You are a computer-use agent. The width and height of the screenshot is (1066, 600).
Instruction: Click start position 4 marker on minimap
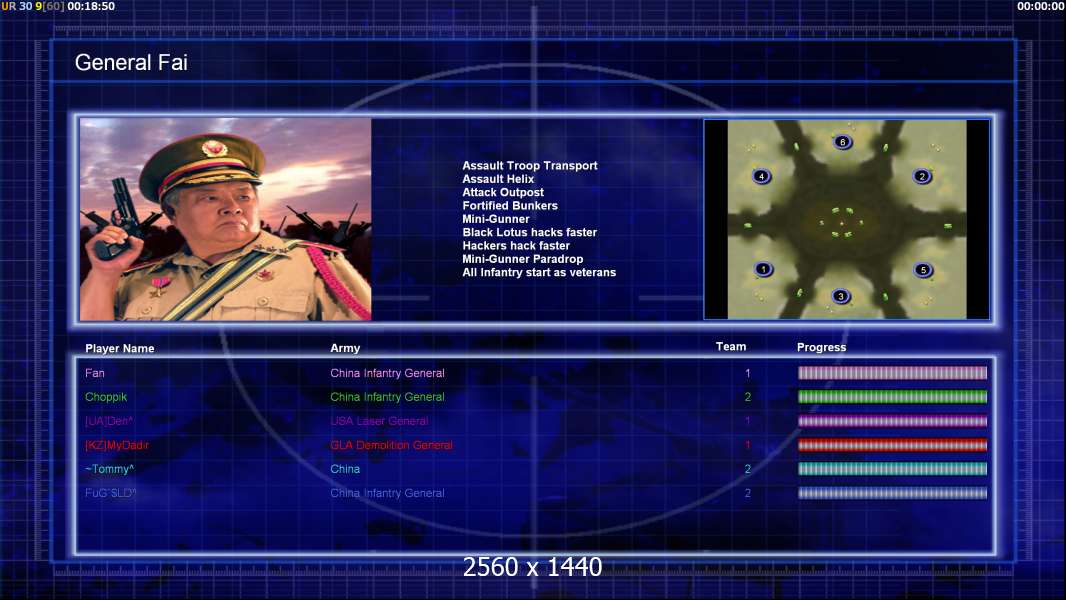(761, 176)
